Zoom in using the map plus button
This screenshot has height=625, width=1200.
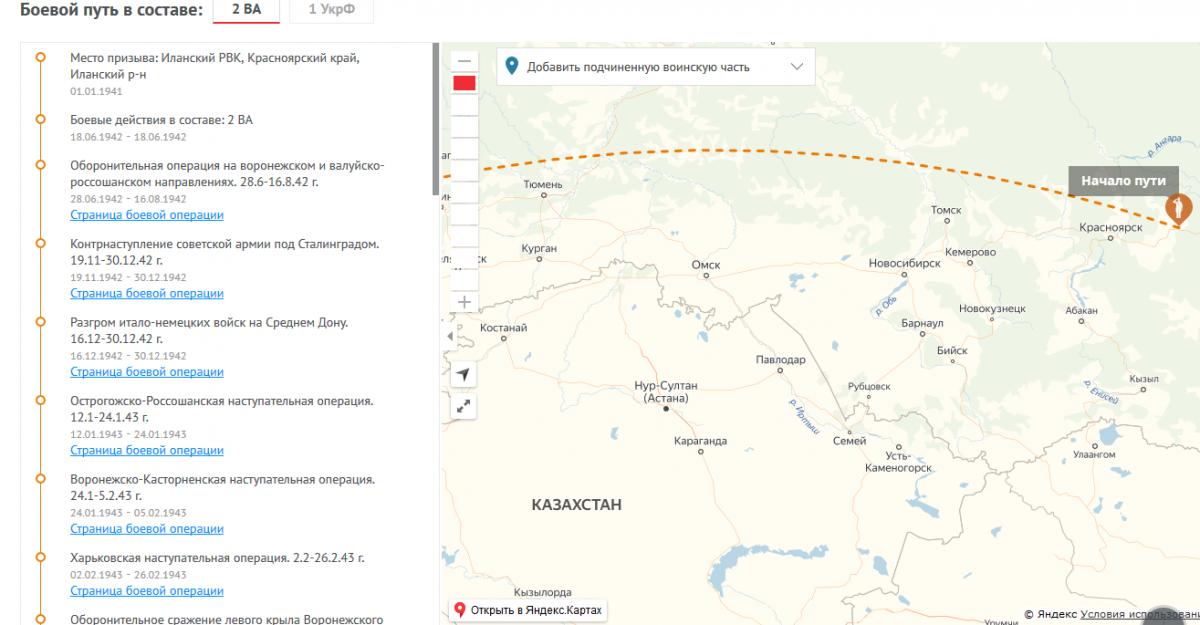[464, 301]
